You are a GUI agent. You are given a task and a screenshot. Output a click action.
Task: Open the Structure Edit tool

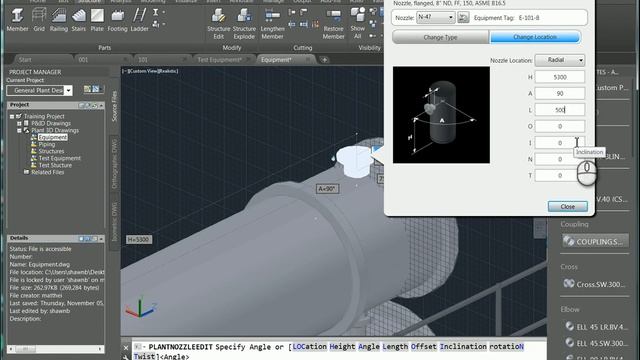click(x=218, y=24)
